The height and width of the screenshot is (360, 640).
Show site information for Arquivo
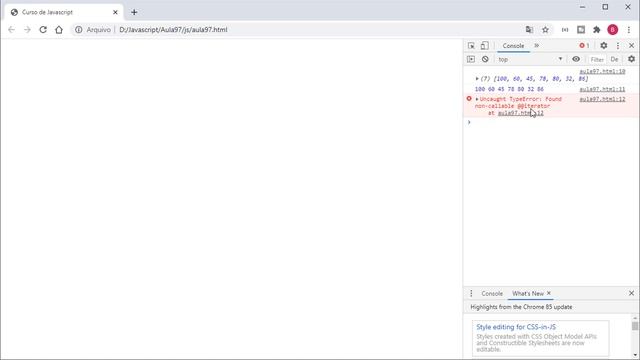tap(93, 30)
